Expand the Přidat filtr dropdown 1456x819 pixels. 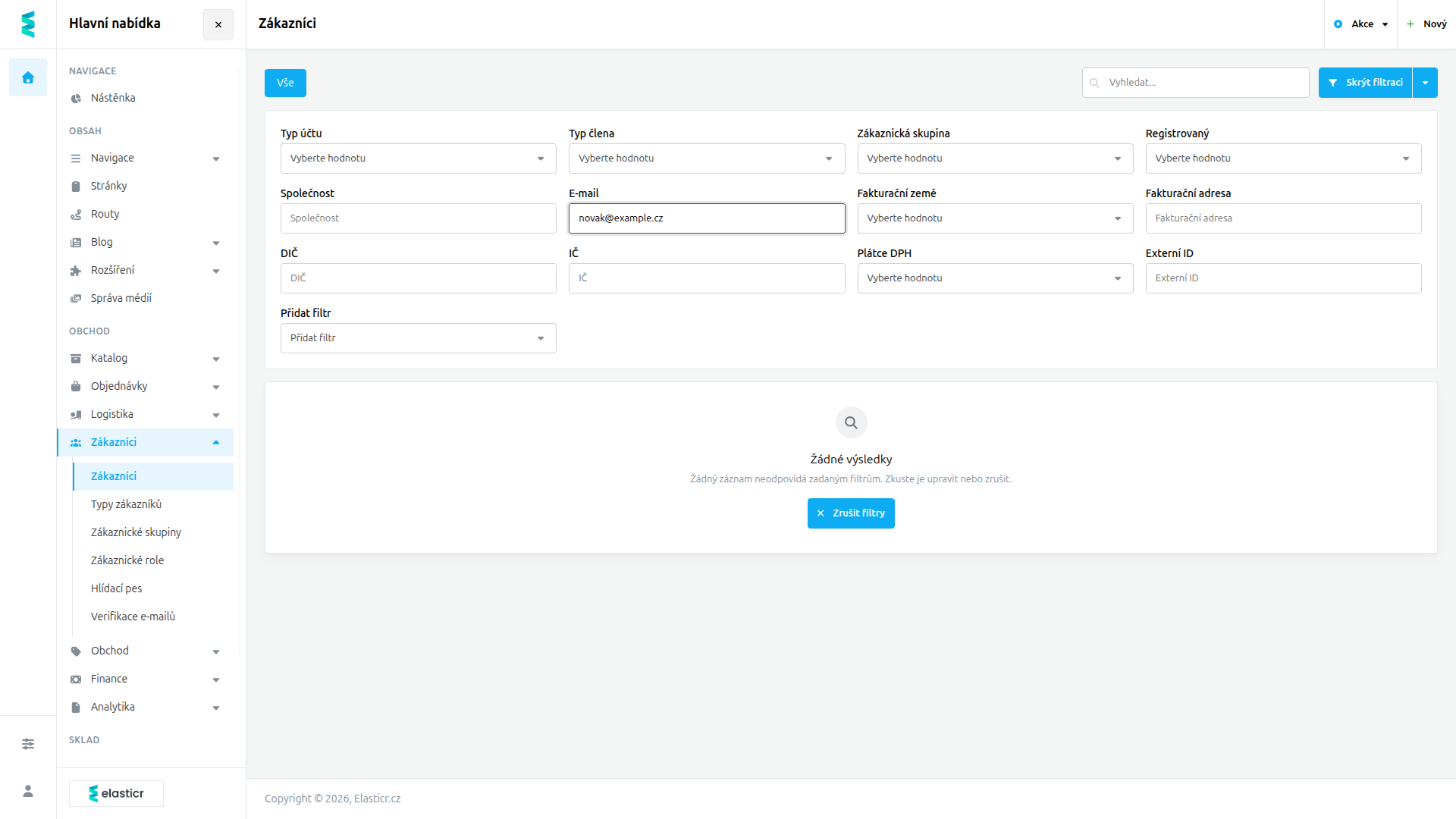(419, 338)
